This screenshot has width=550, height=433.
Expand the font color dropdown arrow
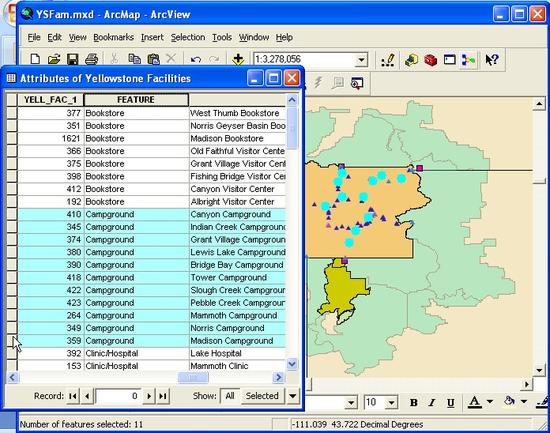pyautogui.click(x=490, y=402)
